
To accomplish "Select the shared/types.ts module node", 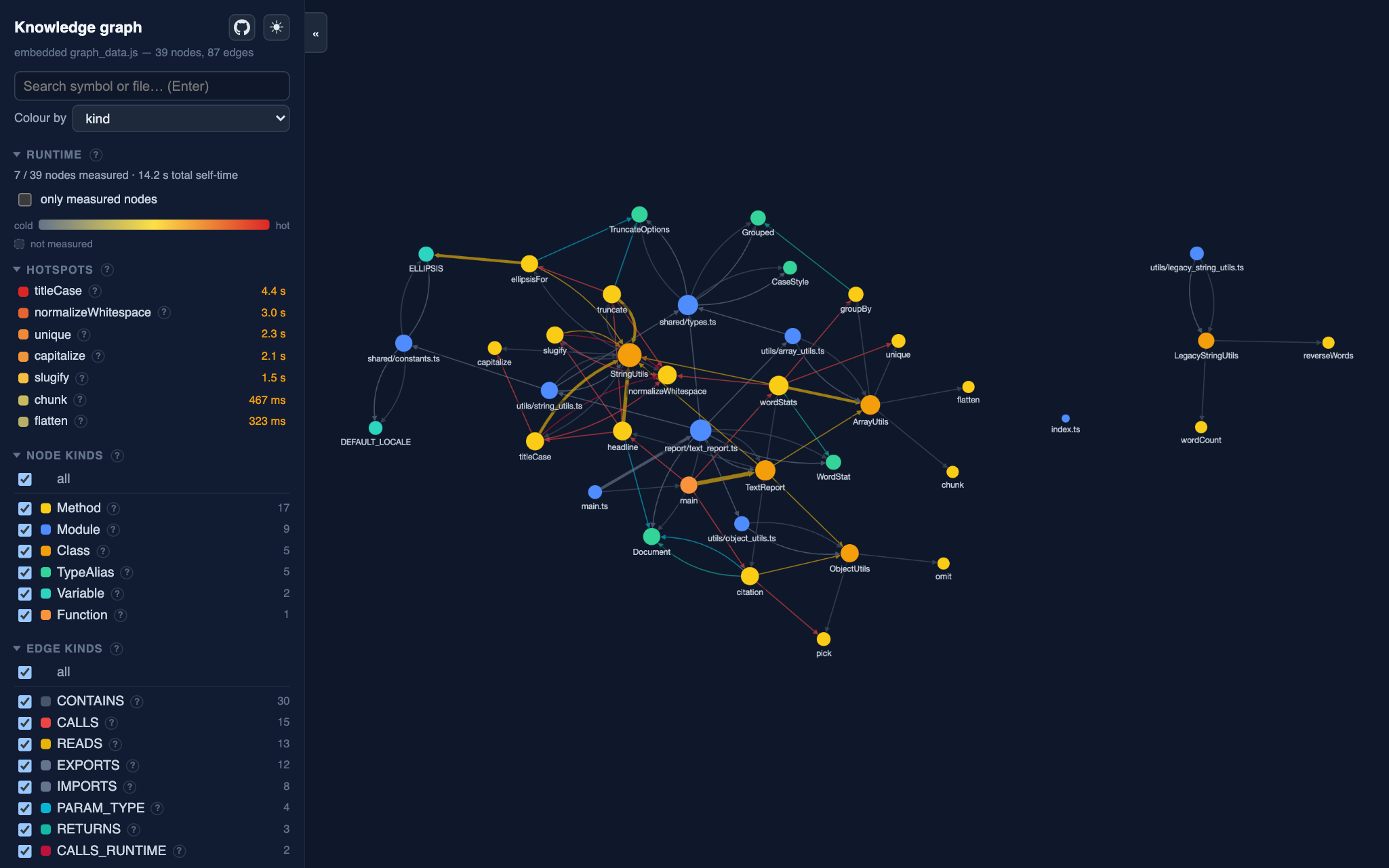I will click(688, 306).
